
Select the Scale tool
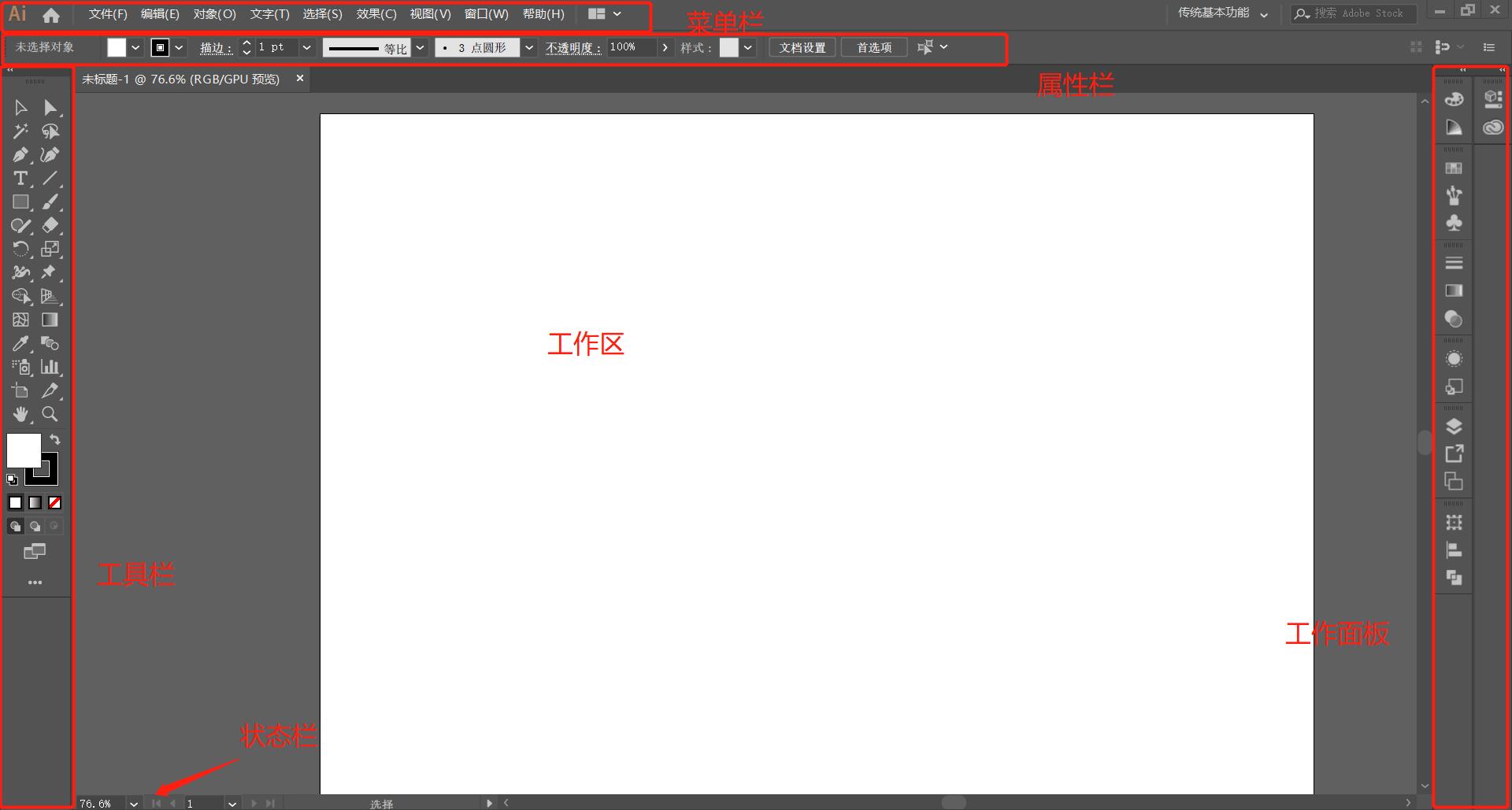click(50, 250)
